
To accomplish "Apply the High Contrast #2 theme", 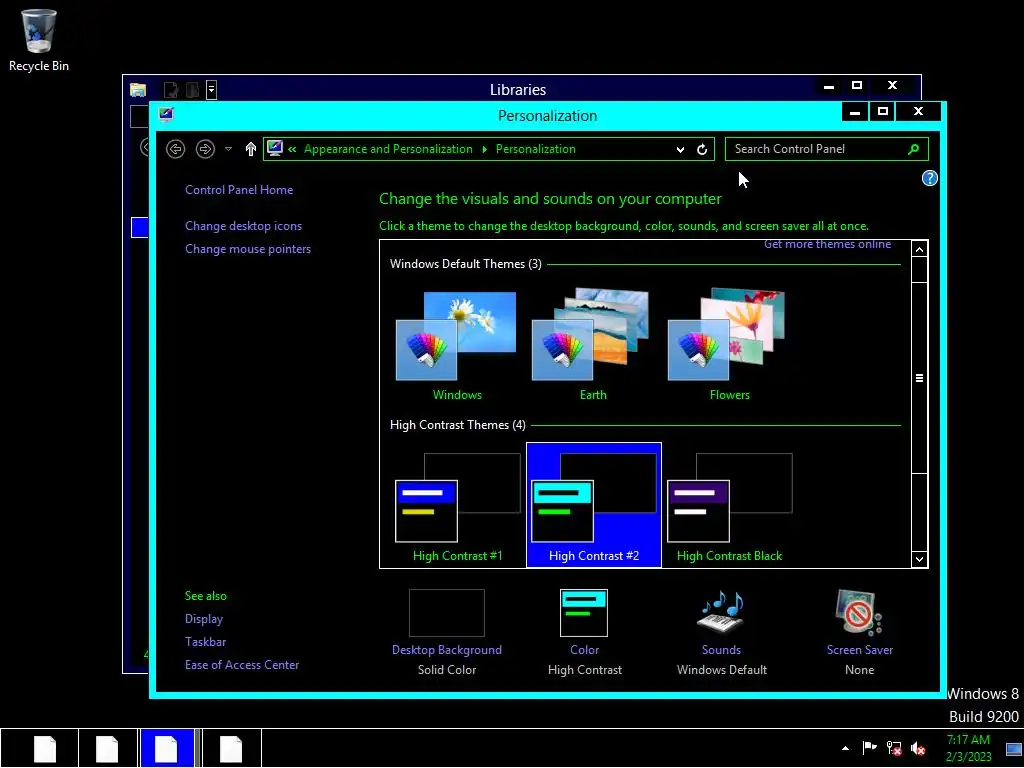I will [594, 505].
